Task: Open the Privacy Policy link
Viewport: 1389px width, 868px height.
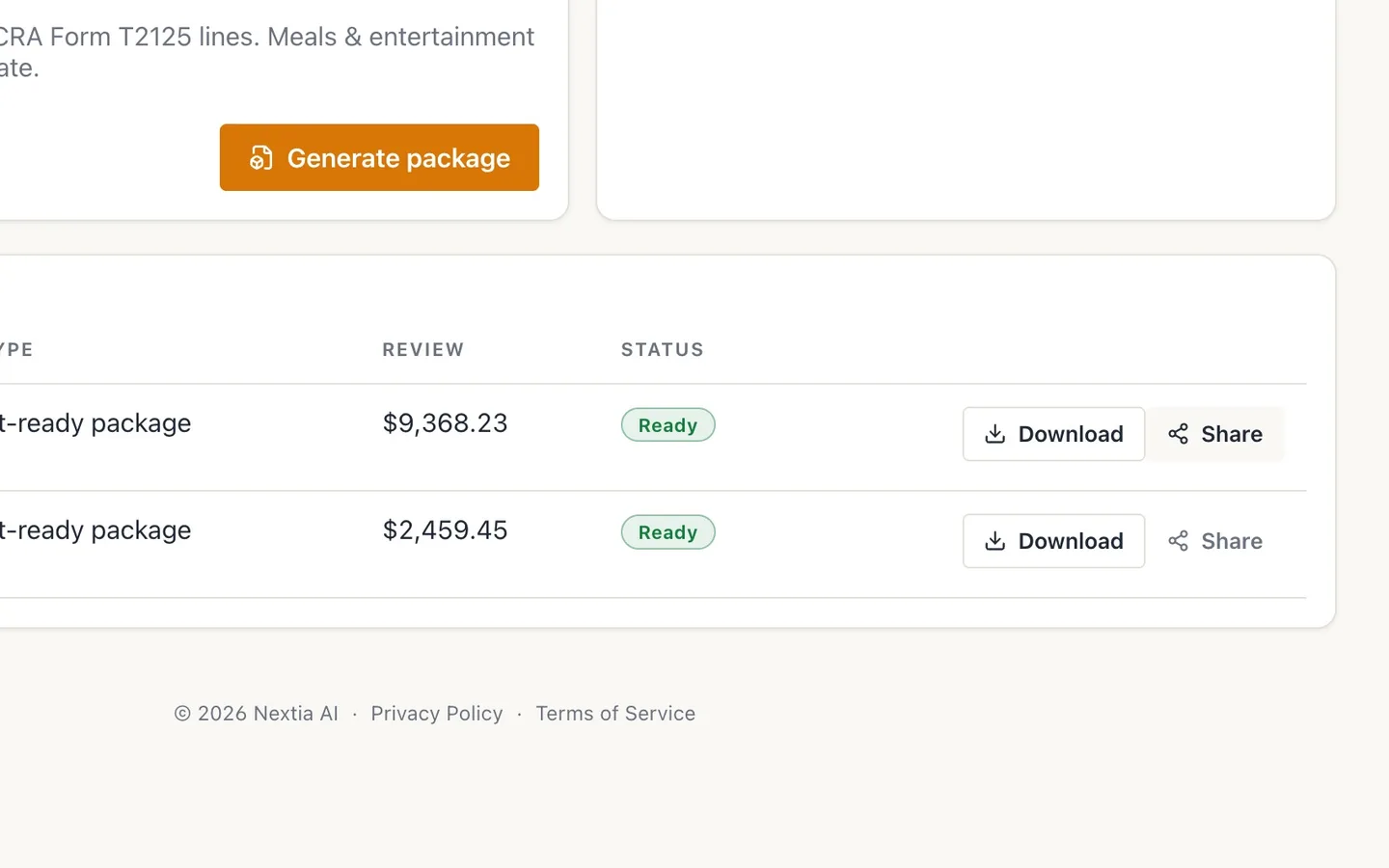Action: [437, 714]
